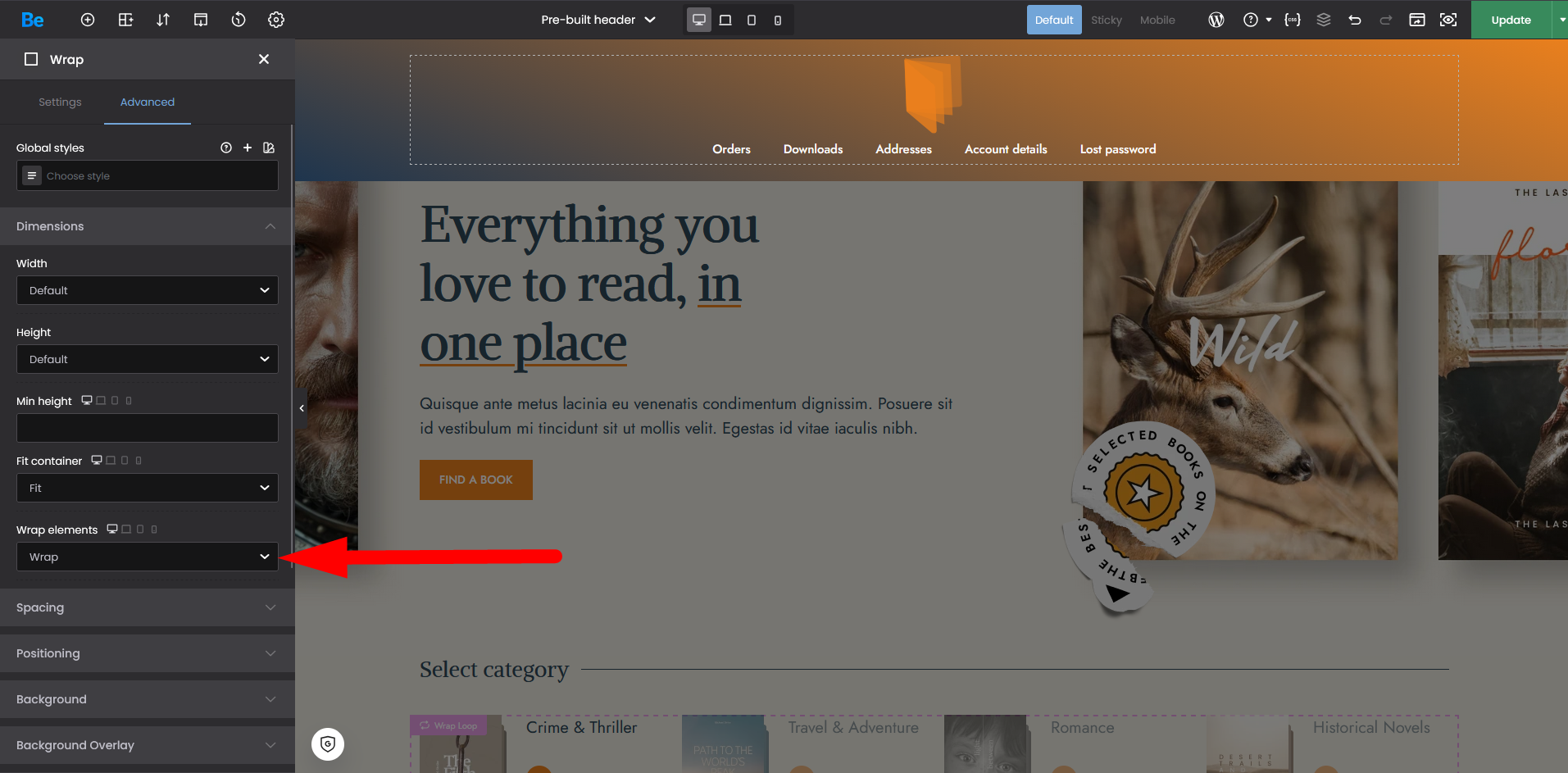The width and height of the screenshot is (1568, 773).
Task: Open the WordPress dashboard icon
Action: pyautogui.click(x=1216, y=20)
